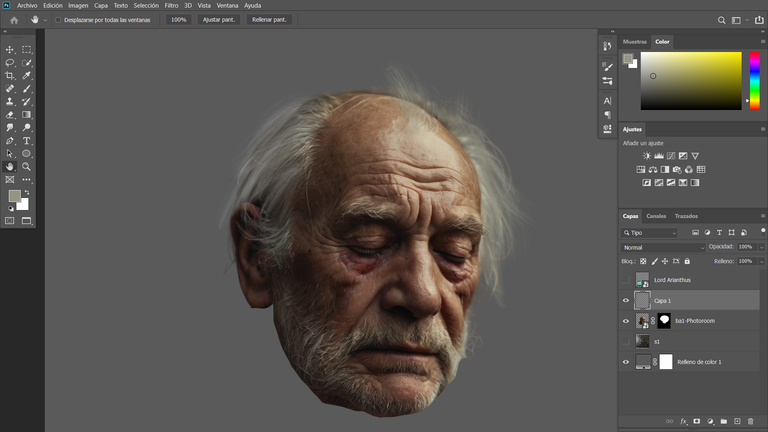Open the Capas panel options menu
Screen dimensions: 768x432
(763, 216)
